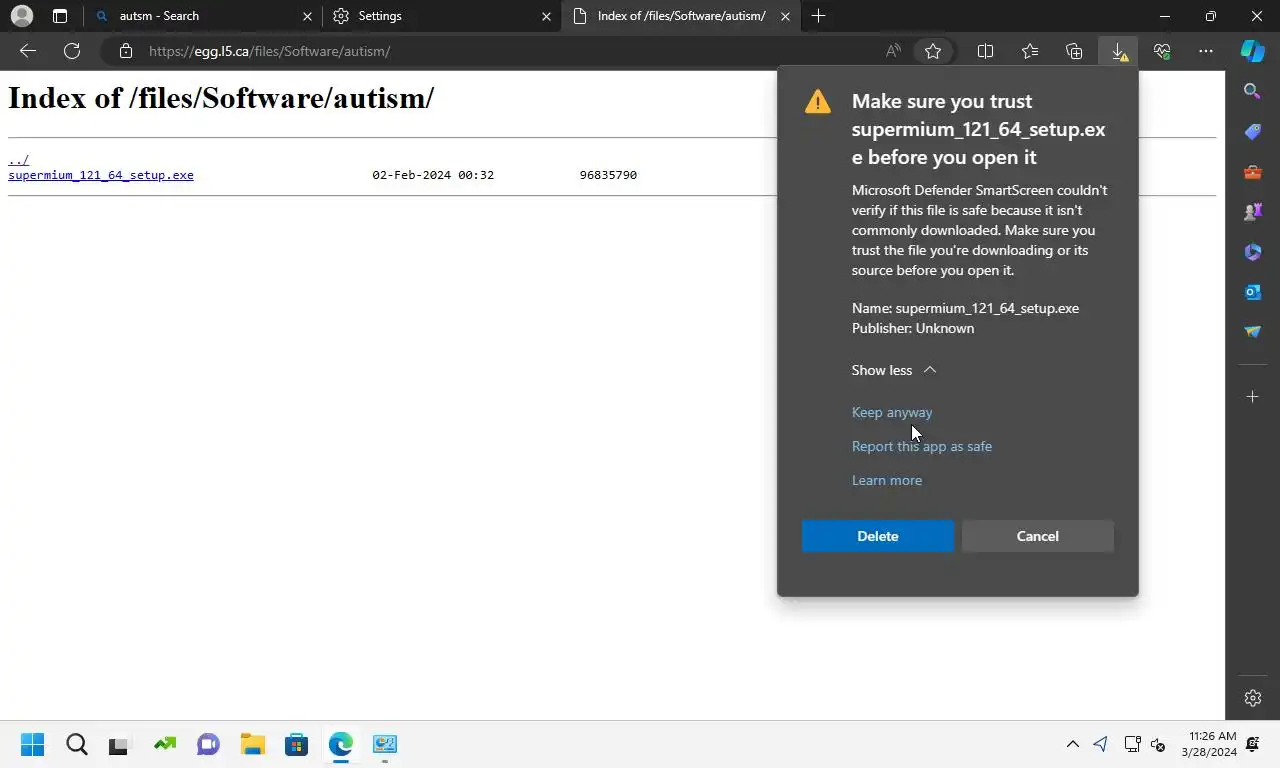Viewport: 1280px width, 768px height.
Task: Open sidebar Search icon
Action: click(1252, 91)
